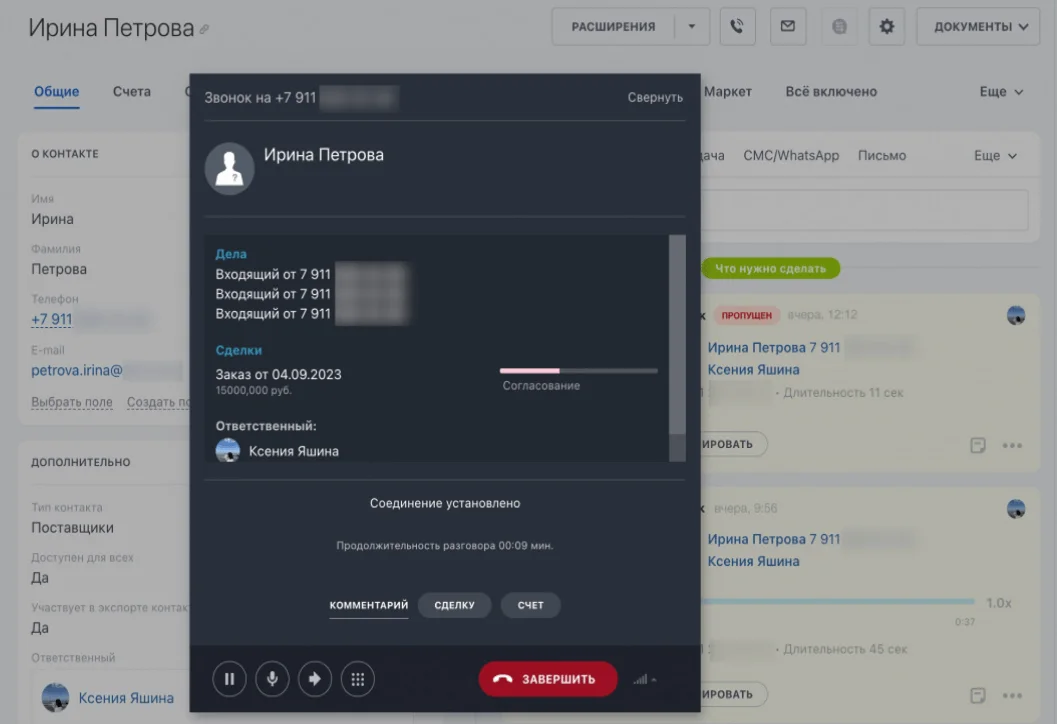Click the Ирина name field value
This screenshot has height=724, width=1057.
coord(53,219)
